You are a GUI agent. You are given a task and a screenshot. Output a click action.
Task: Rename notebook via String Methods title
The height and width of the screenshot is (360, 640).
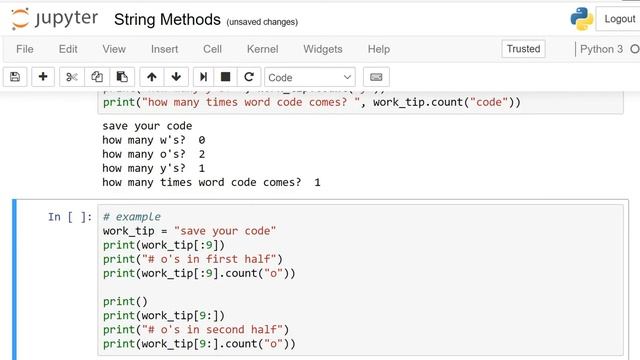coord(167,20)
